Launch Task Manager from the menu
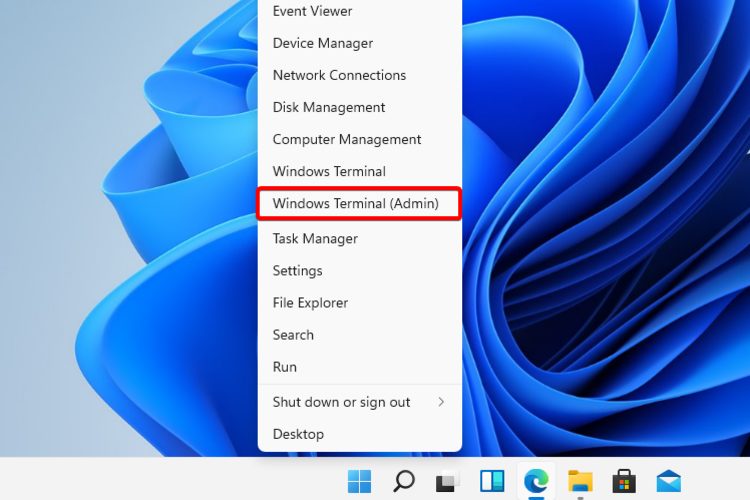The image size is (750, 500). click(315, 238)
